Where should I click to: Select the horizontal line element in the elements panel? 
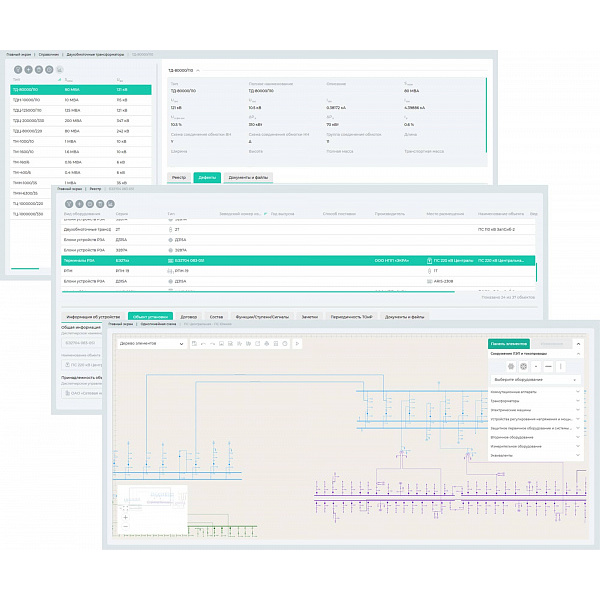click(x=548, y=367)
